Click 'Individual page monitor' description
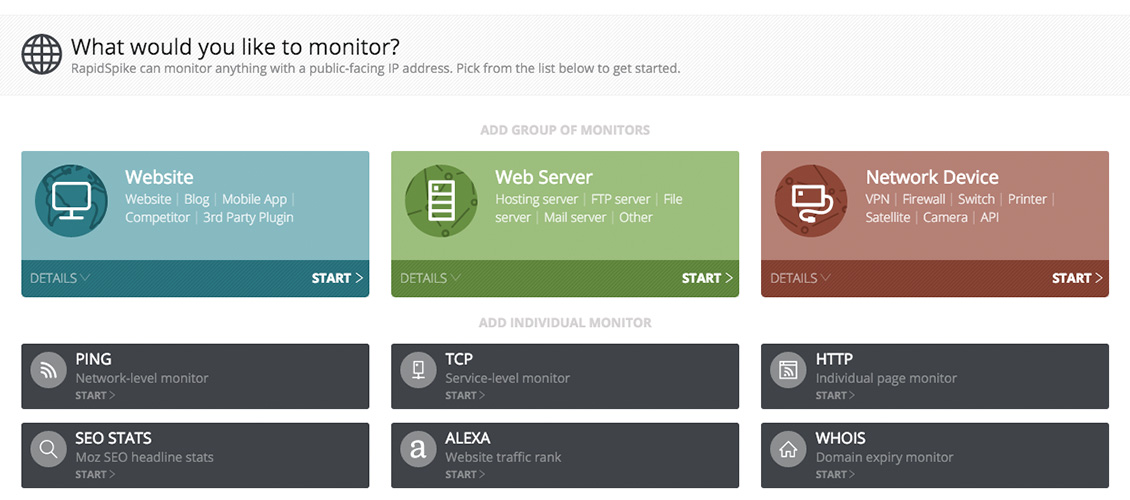 coord(886,378)
